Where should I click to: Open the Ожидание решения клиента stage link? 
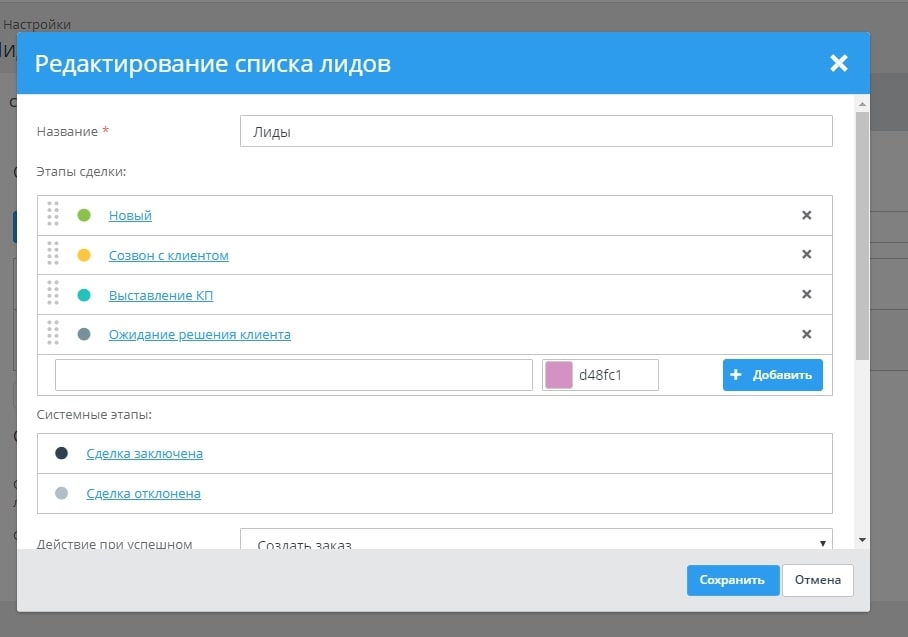pyautogui.click(x=200, y=335)
